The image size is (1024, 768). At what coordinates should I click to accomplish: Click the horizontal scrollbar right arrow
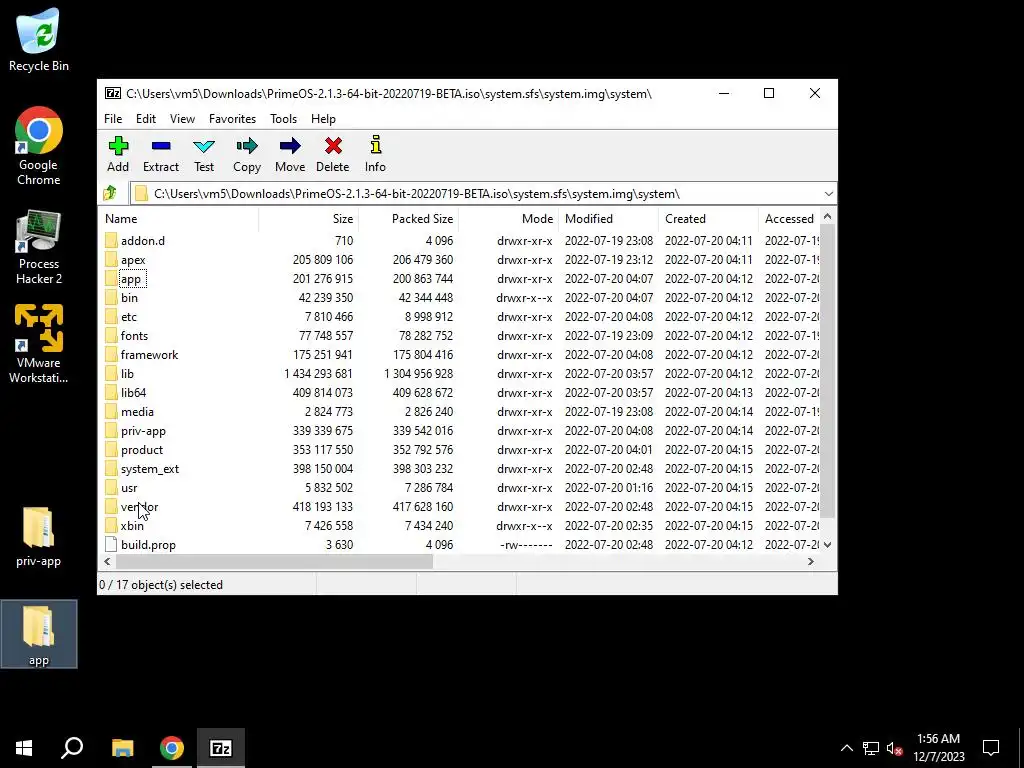click(811, 562)
